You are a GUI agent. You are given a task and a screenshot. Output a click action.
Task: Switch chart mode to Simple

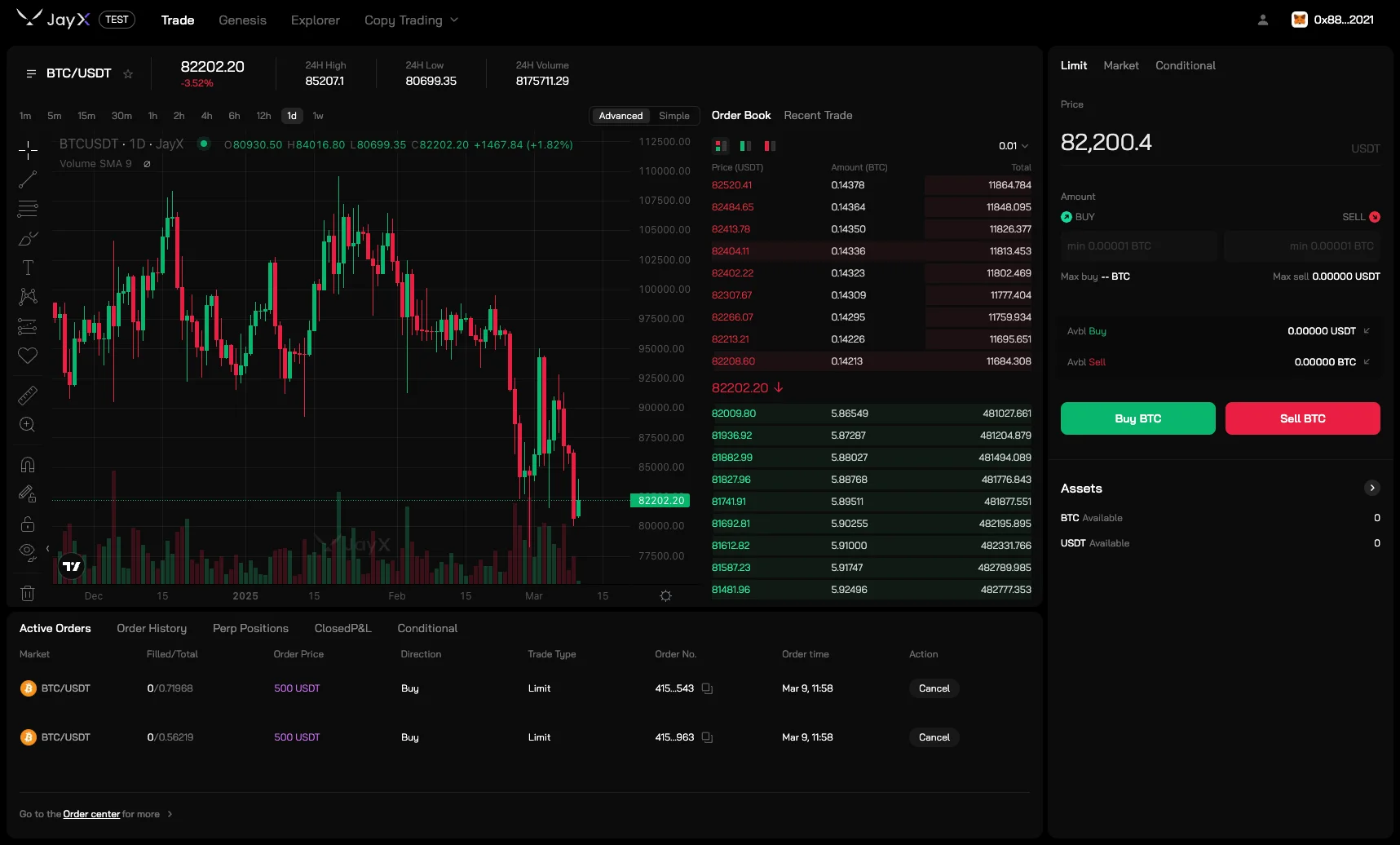click(674, 116)
